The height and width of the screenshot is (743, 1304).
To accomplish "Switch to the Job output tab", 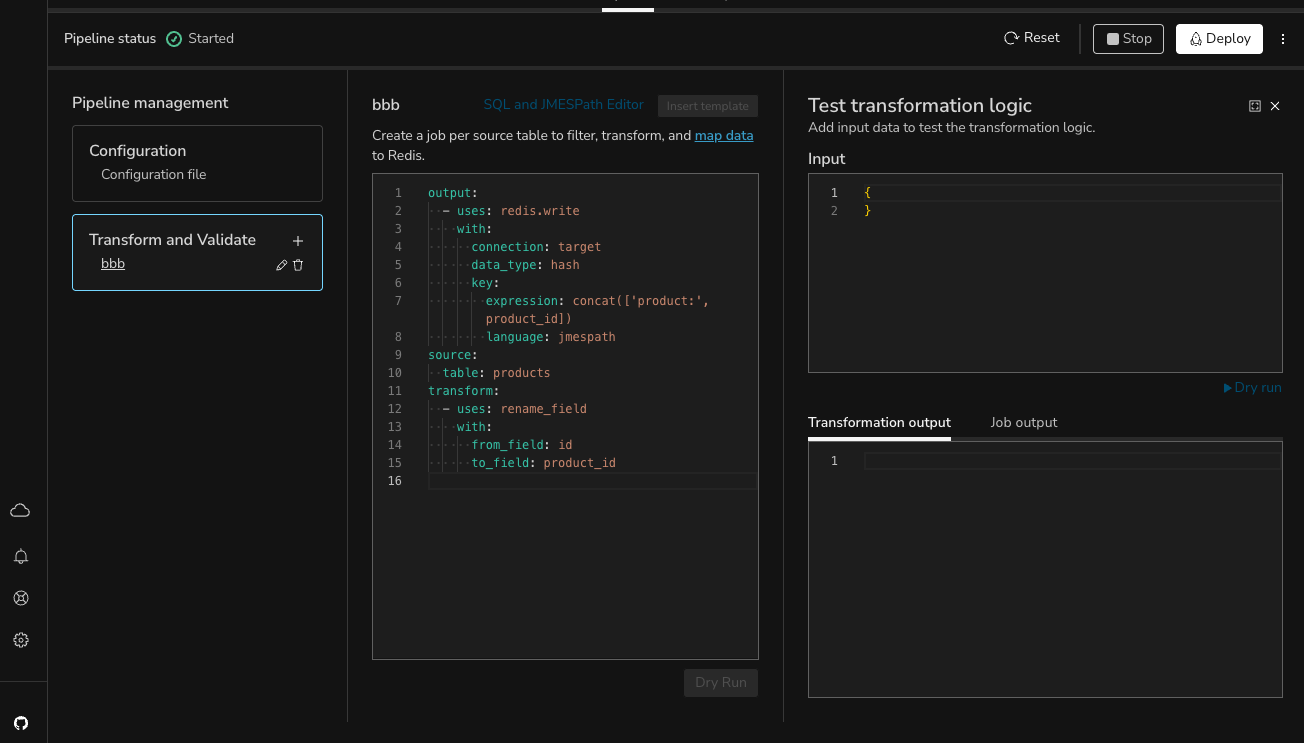I will point(1023,422).
